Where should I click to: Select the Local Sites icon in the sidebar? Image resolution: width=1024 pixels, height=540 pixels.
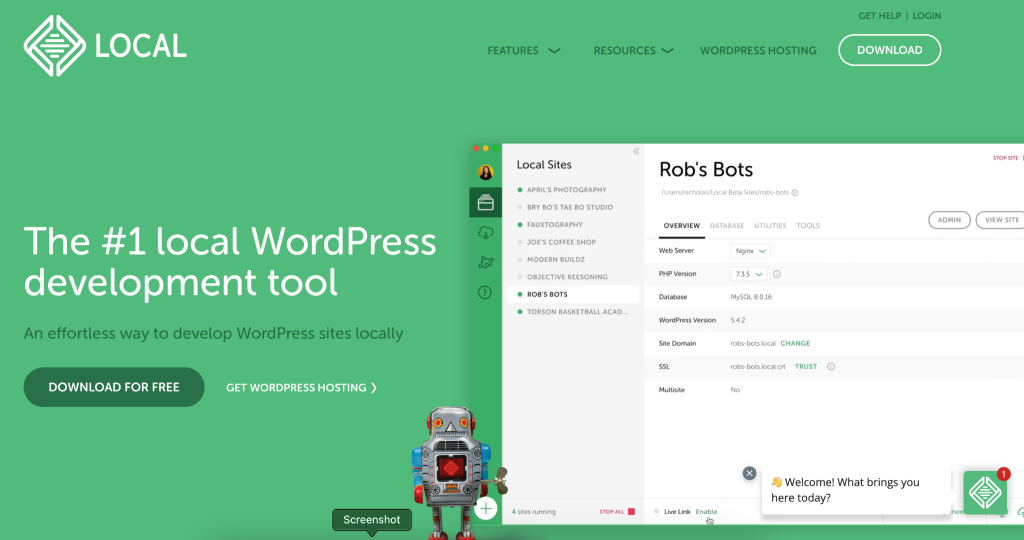pyautogui.click(x=485, y=202)
